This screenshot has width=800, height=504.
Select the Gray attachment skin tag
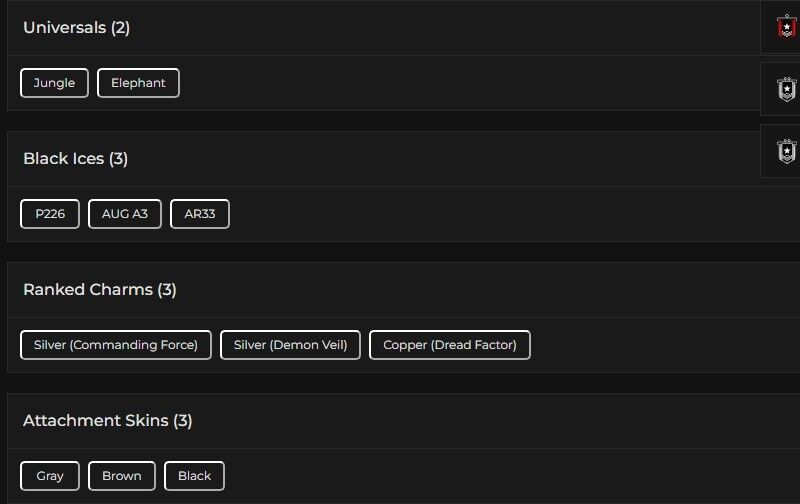coord(50,476)
